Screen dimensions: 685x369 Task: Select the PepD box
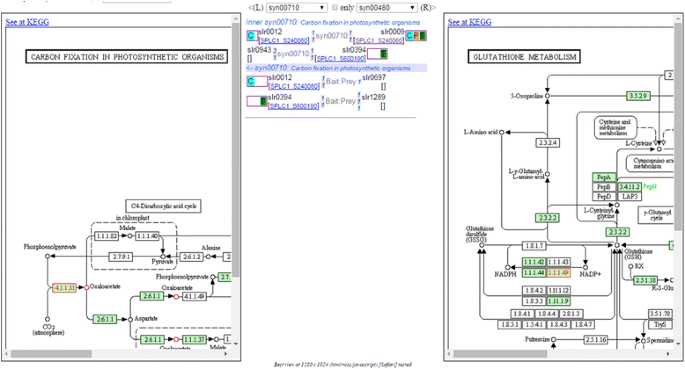[604, 197]
